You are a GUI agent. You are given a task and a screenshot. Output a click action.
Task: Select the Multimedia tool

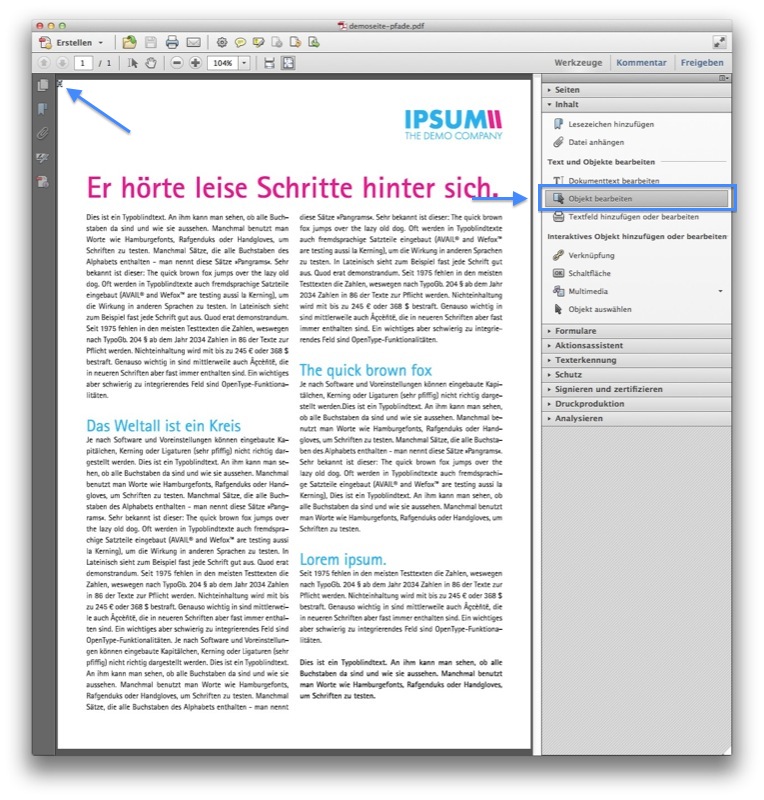pos(588,291)
